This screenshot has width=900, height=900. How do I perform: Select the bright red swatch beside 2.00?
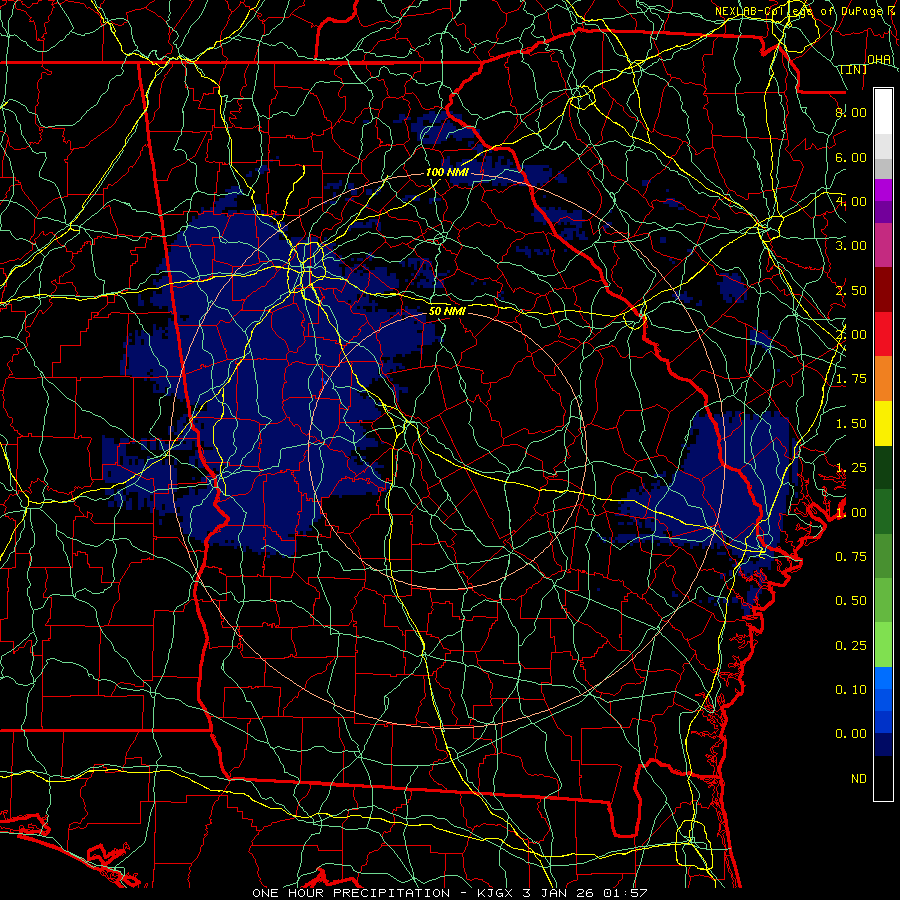(x=883, y=334)
